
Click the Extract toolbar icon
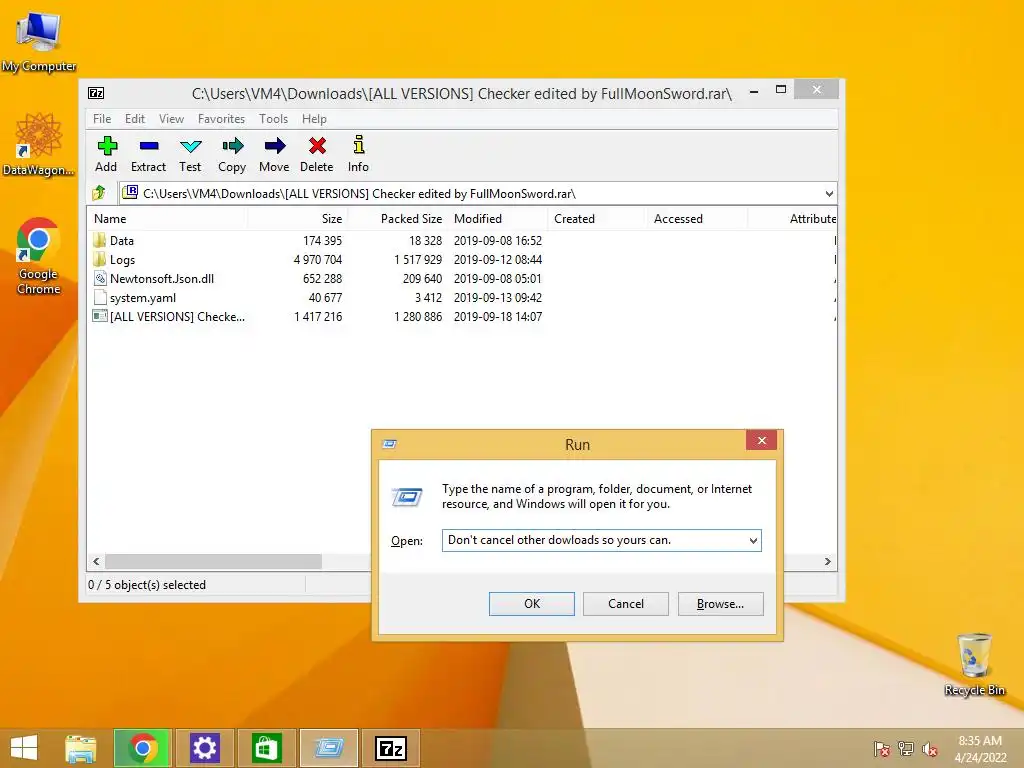pyautogui.click(x=148, y=154)
